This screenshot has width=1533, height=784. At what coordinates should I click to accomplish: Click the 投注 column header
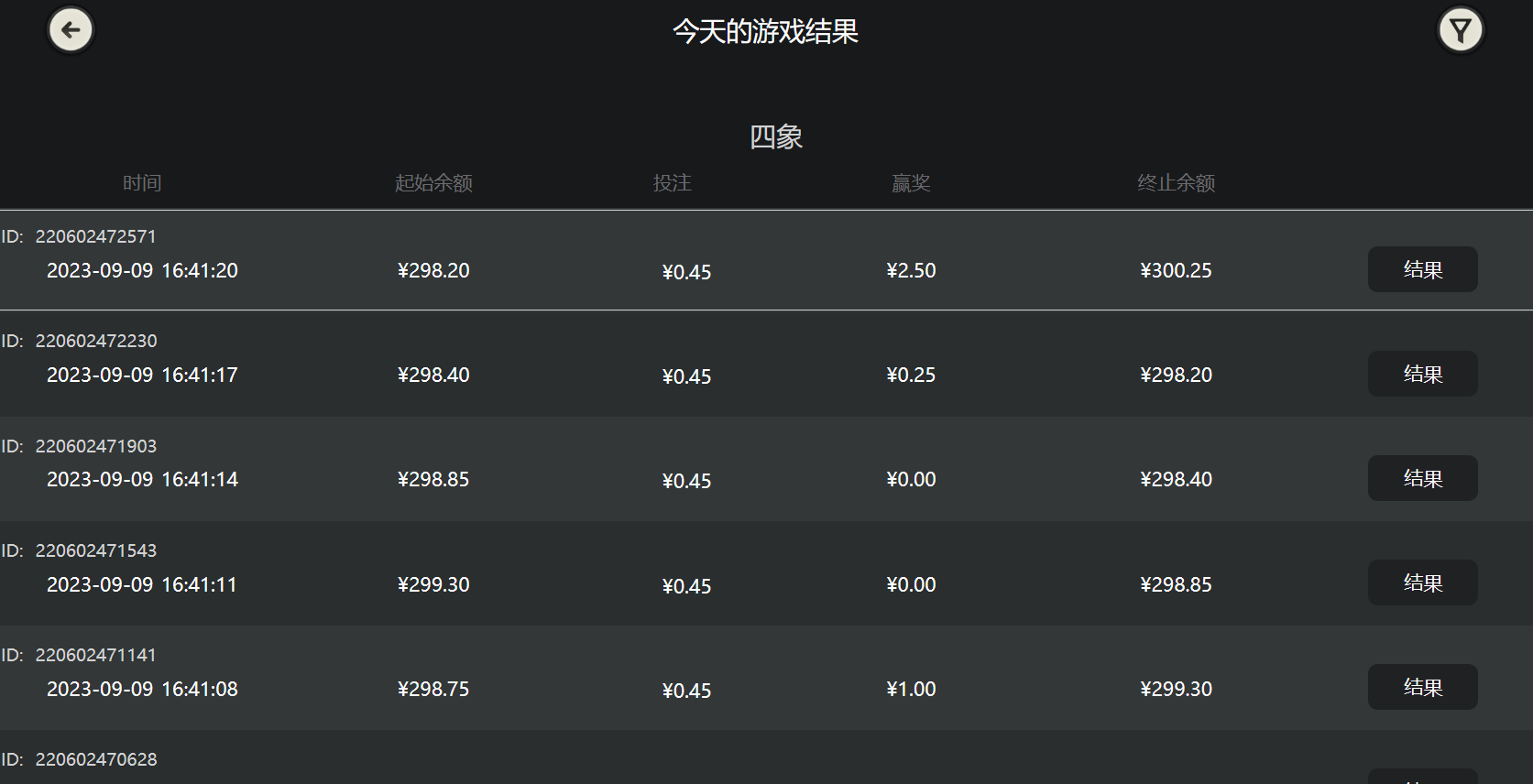pos(672,183)
